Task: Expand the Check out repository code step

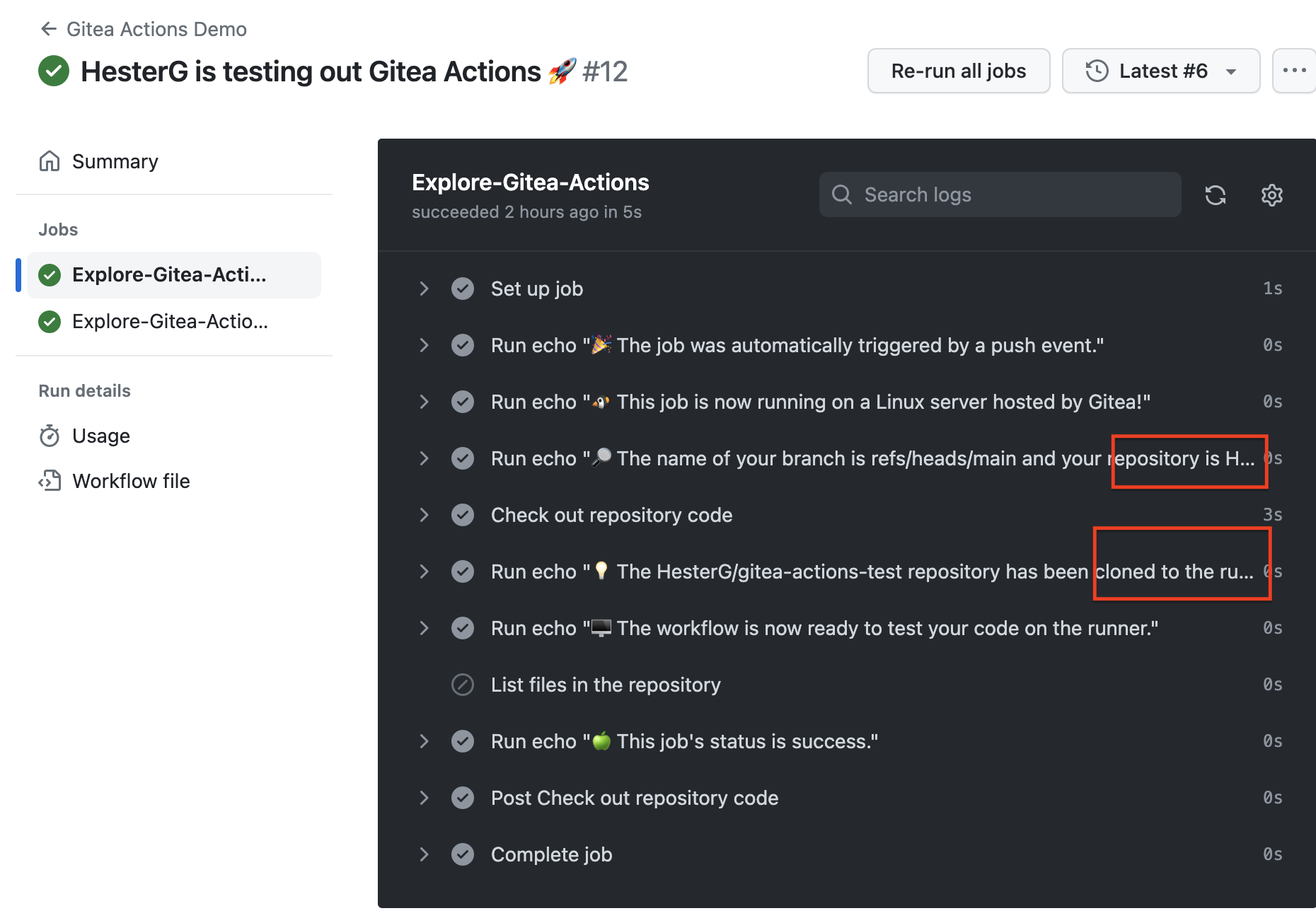Action: pyautogui.click(x=424, y=515)
